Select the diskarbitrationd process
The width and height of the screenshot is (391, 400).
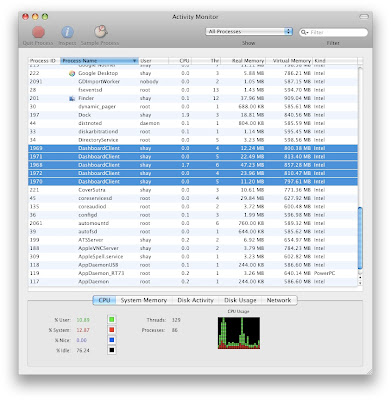[193, 132]
